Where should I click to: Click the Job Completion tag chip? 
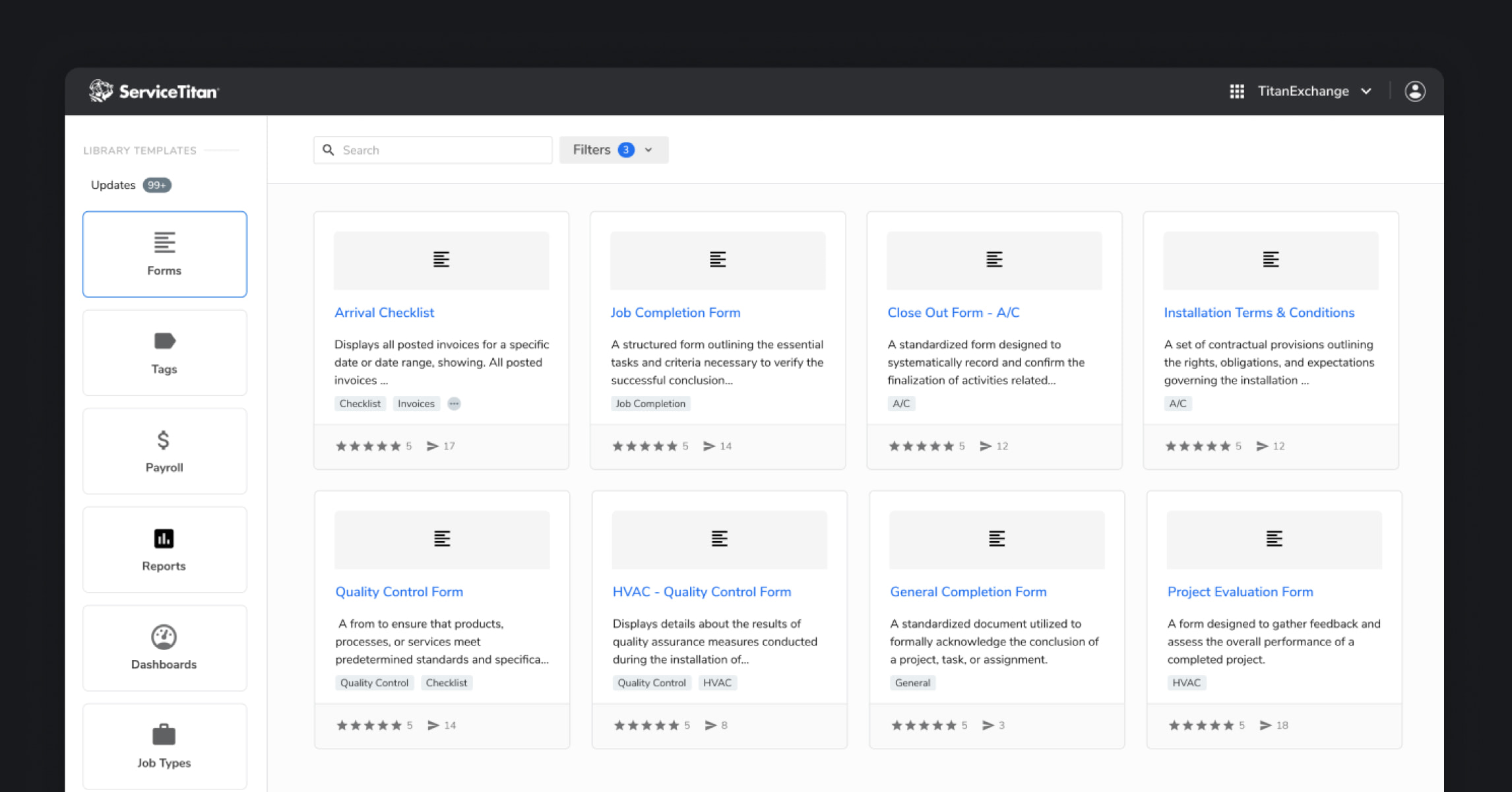[650, 403]
